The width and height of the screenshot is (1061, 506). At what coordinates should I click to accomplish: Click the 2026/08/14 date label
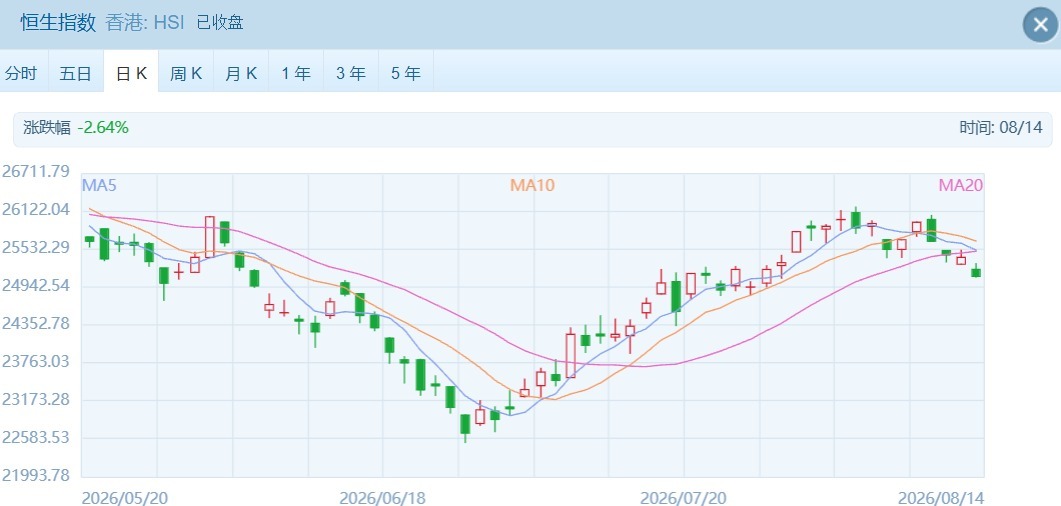click(941, 498)
